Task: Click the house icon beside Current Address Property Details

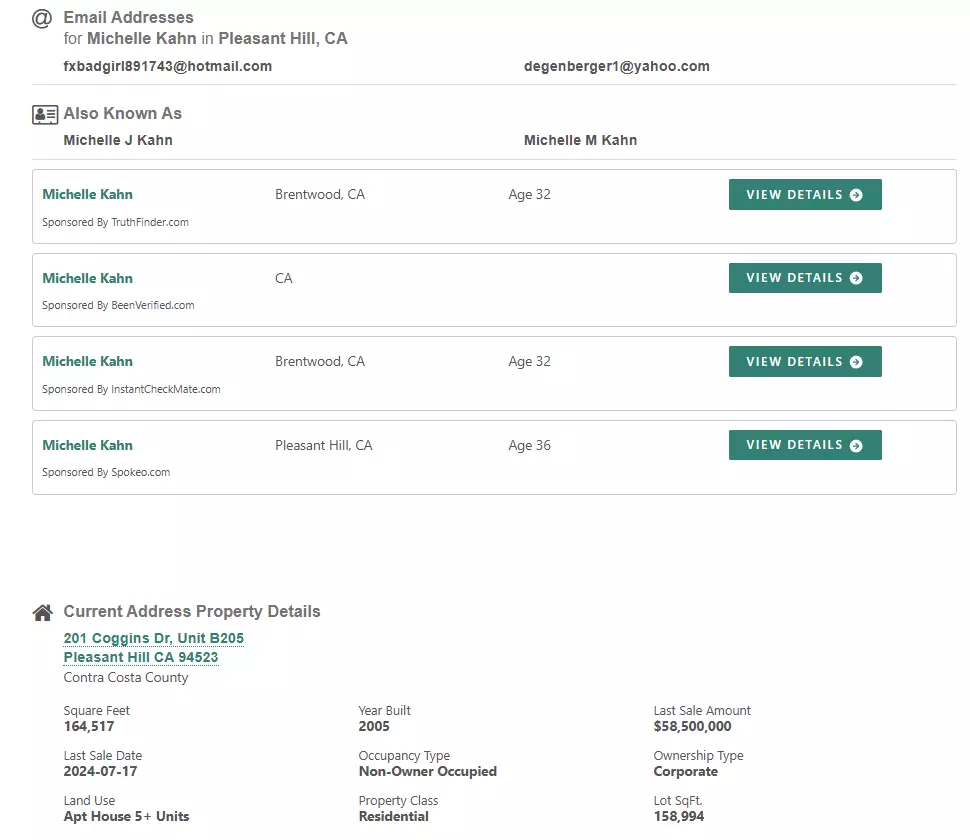Action: click(43, 612)
